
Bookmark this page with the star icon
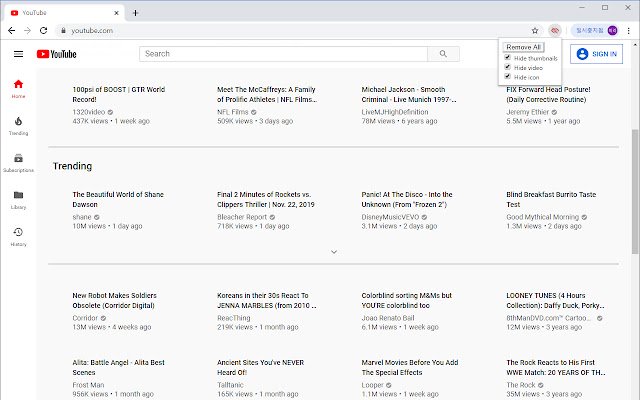[x=535, y=31]
